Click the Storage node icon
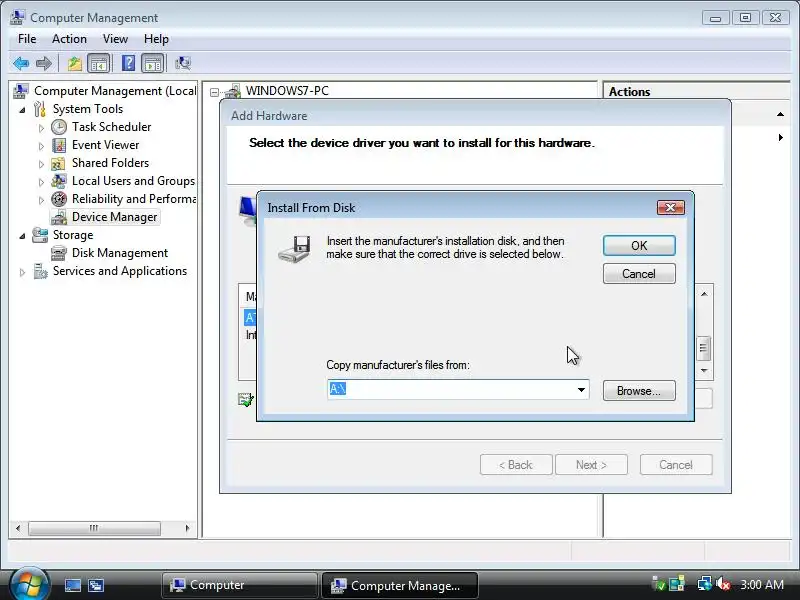 40,235
